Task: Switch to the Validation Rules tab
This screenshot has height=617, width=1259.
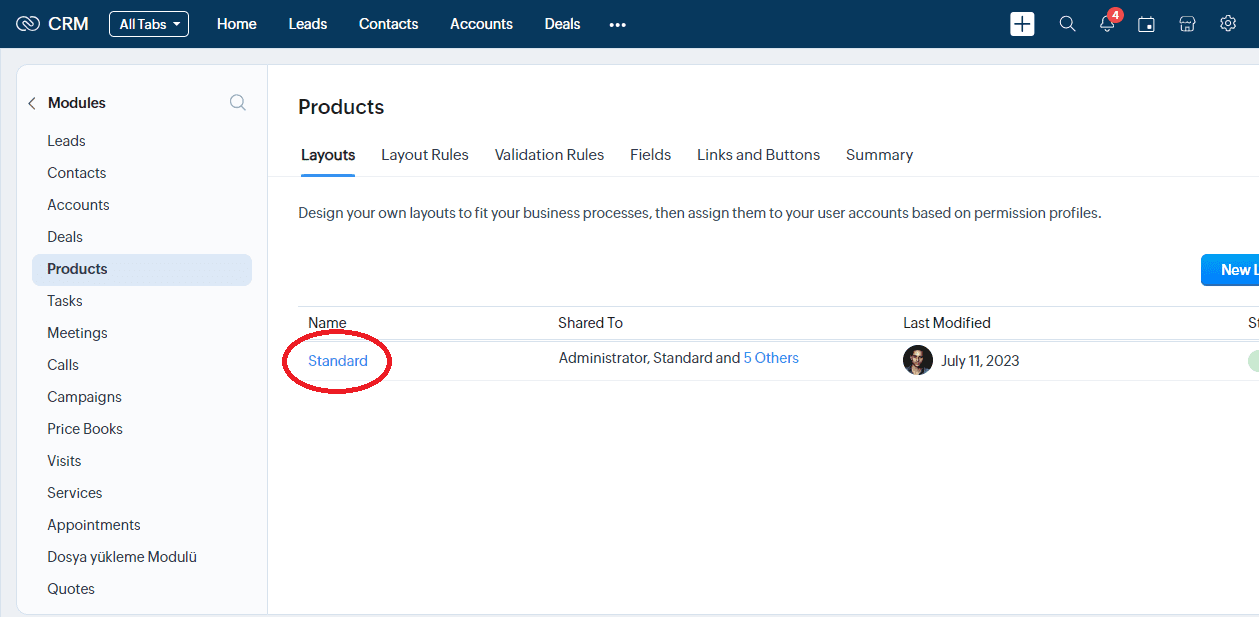Action: pos(549,155)
